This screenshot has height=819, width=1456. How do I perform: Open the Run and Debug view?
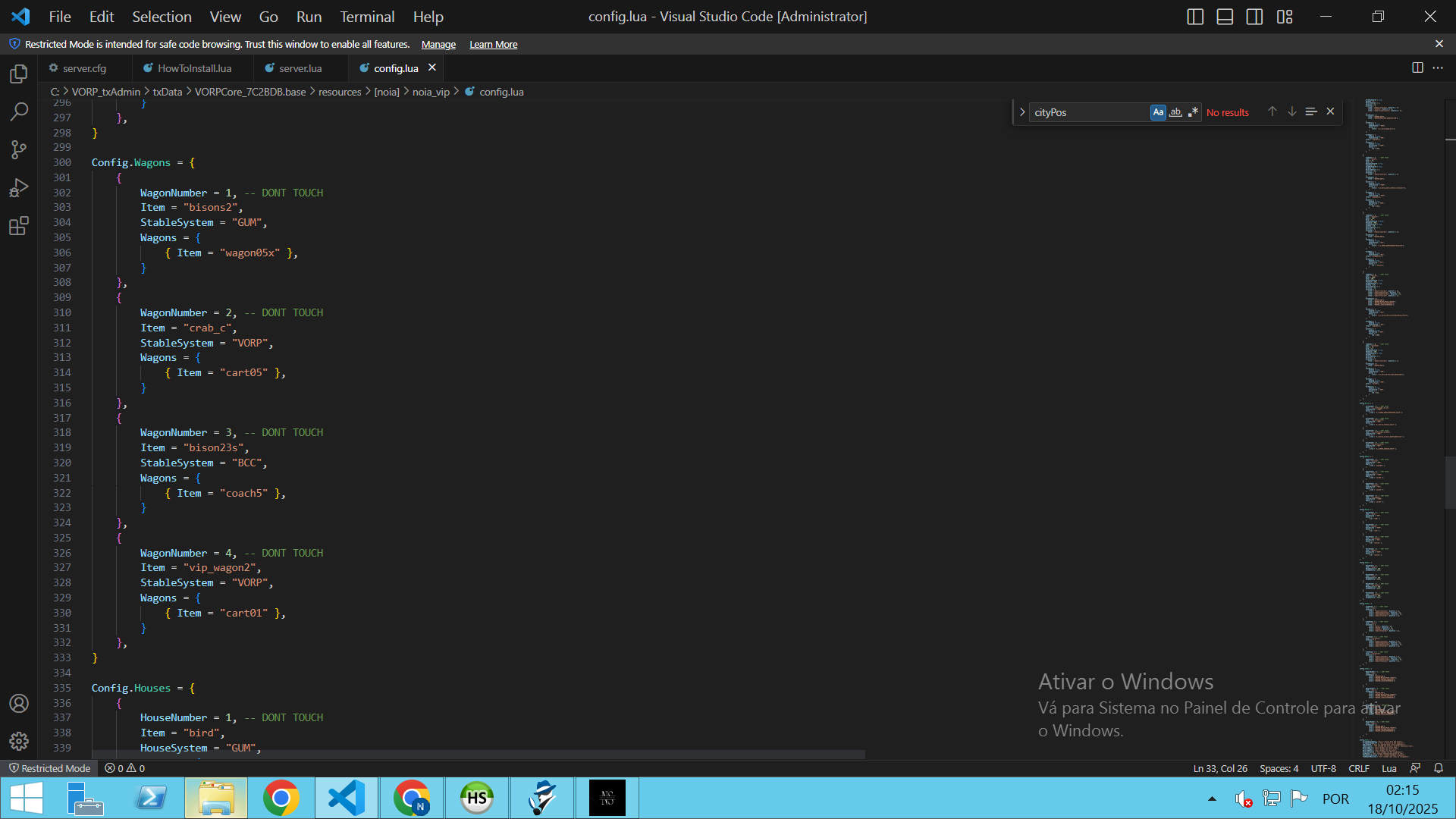[x=19, y=187]
